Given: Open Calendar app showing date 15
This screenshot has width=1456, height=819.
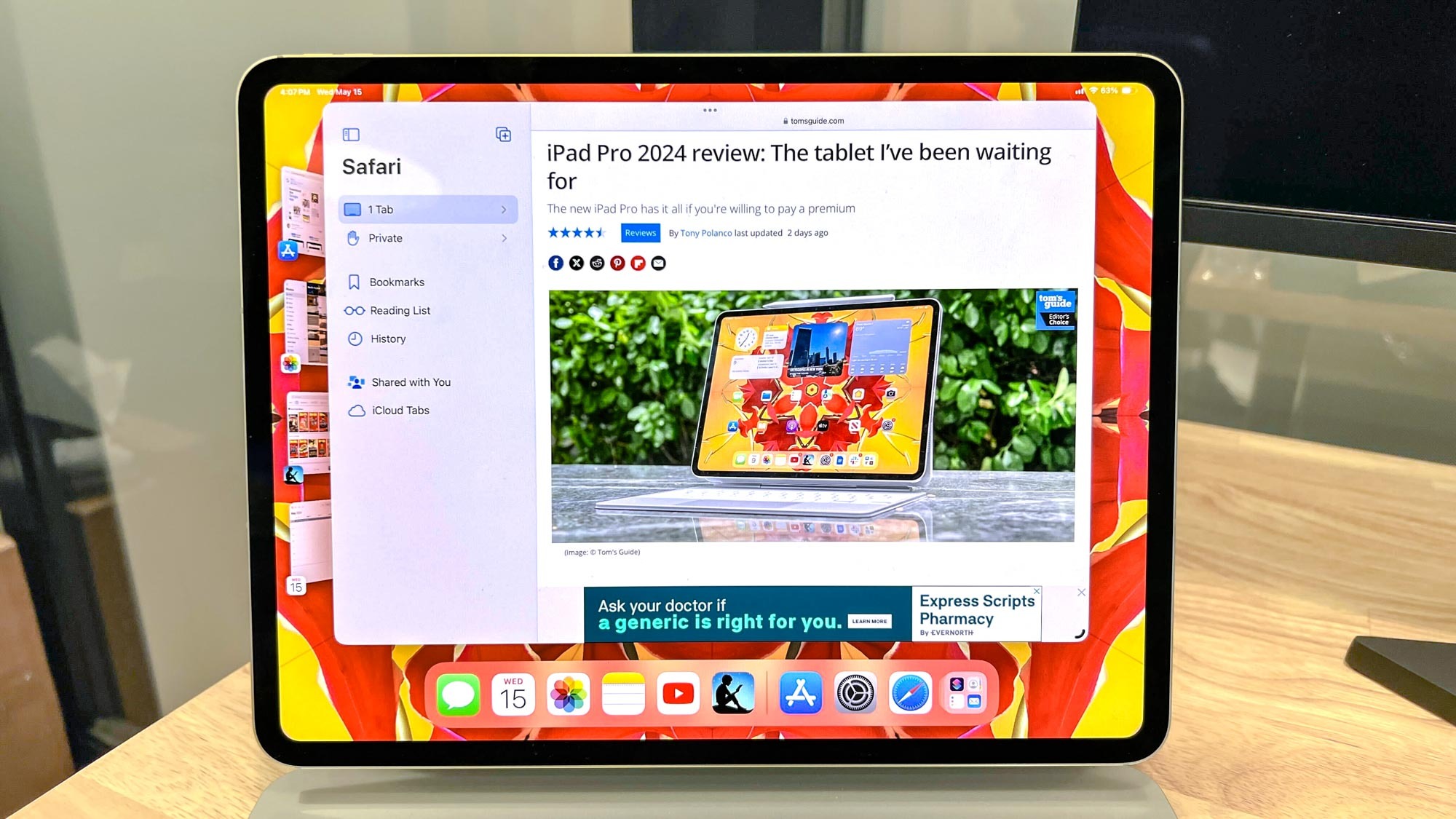Looking at the screenshot, I should click(x=515, y=694).
